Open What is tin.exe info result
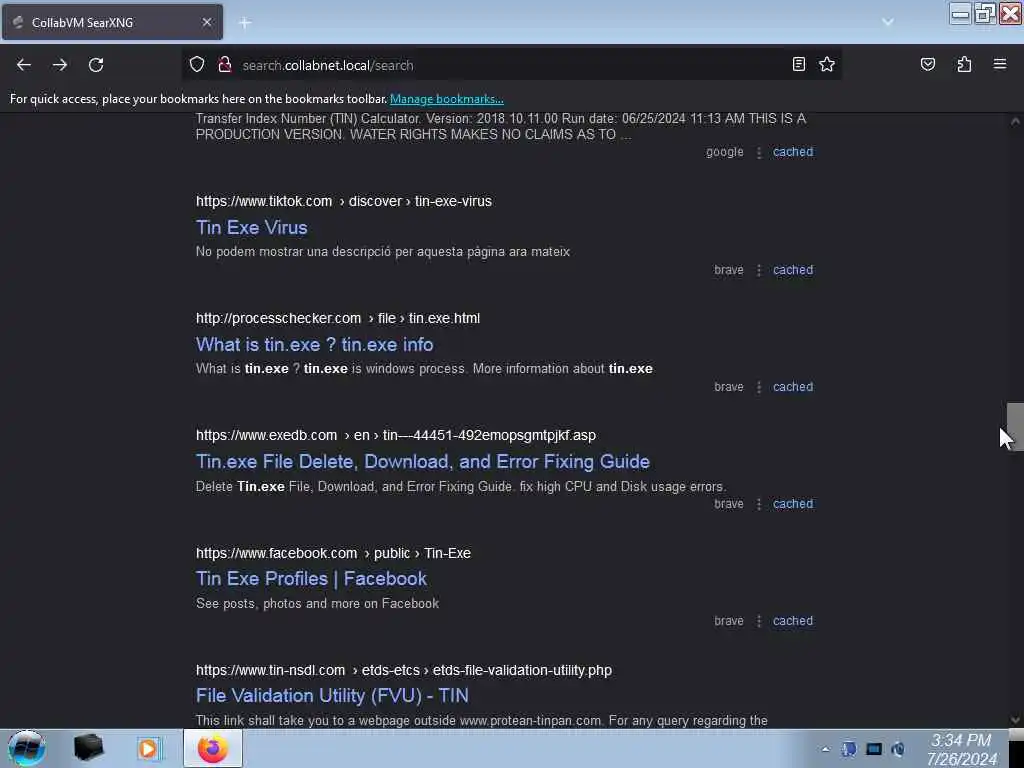Screen dimensions: 1024x768 pyautogui.click(x=314, y=344)
